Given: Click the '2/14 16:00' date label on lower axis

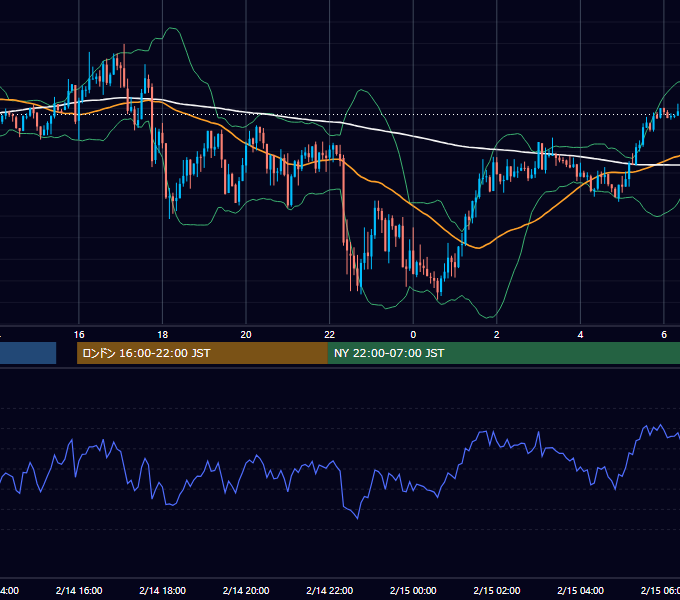Looking at the screenshot, I should (x=79, y=590).
